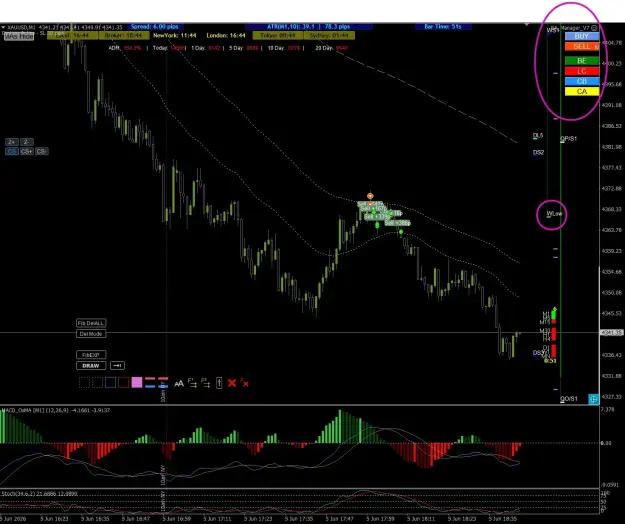Select the red-outlined rectangle tool

click(x=124, y=383)
